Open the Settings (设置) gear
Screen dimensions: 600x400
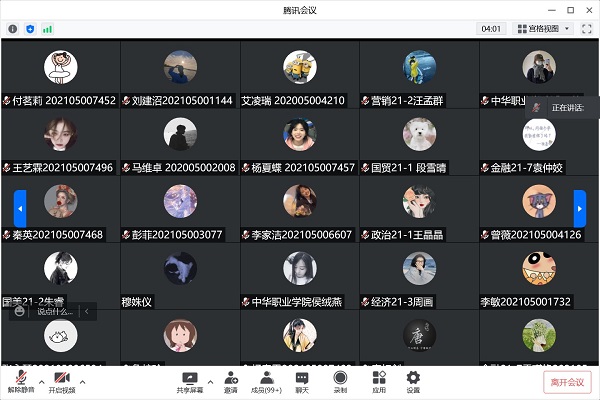(413, 382)
